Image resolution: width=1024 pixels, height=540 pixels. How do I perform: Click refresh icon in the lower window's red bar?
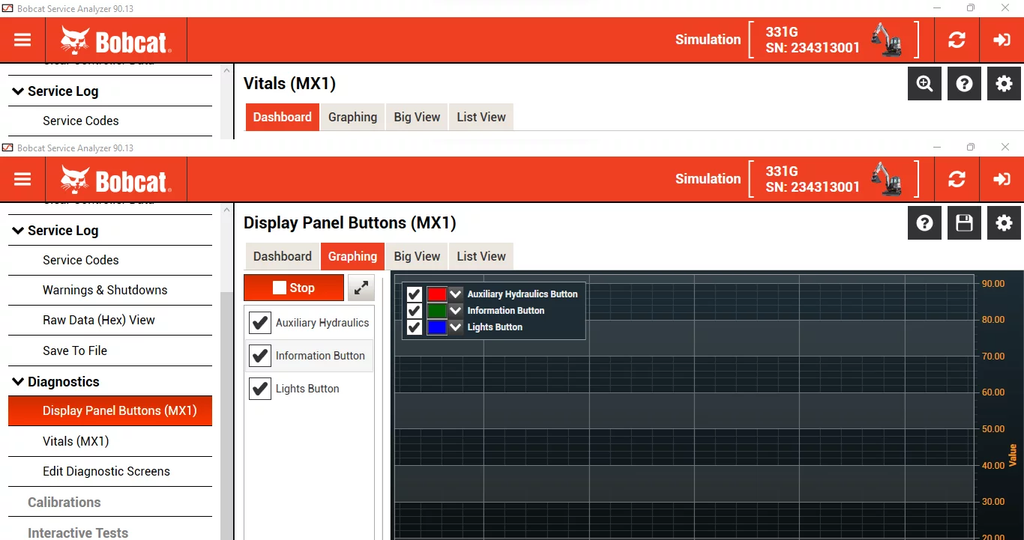pyautogui.click(x=957, y=180)
